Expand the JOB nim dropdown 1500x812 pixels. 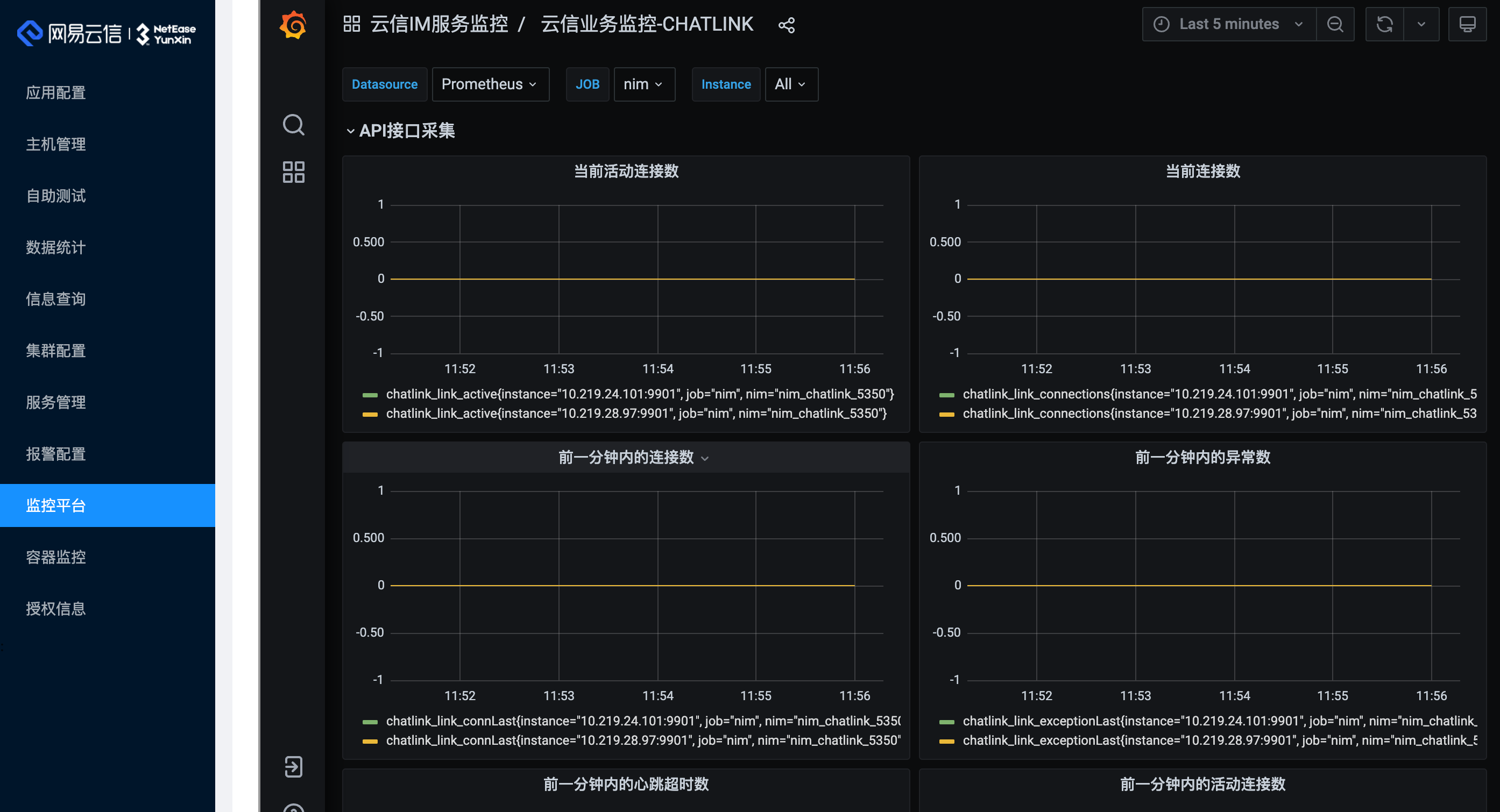point(643,84)
